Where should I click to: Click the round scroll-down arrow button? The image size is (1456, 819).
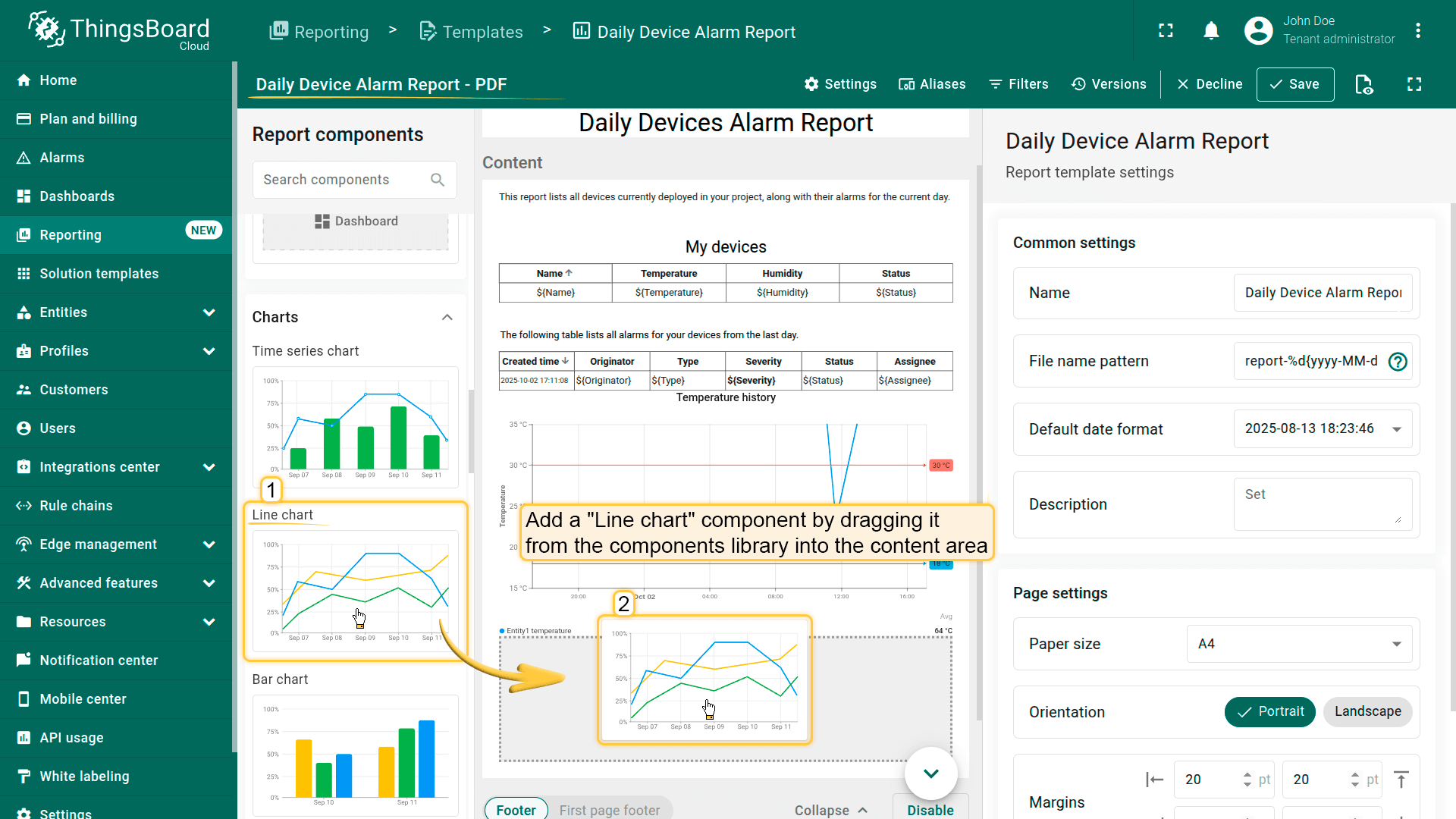[x=930, y=773]
